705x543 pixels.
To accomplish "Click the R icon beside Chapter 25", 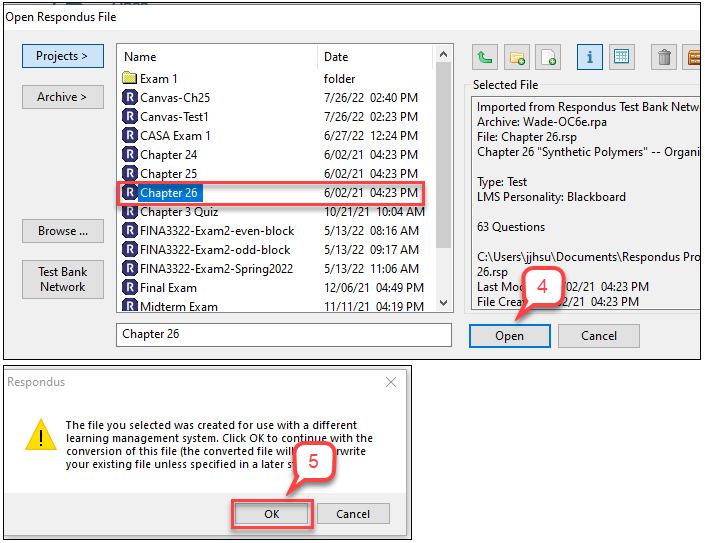I will click(129, 173).
